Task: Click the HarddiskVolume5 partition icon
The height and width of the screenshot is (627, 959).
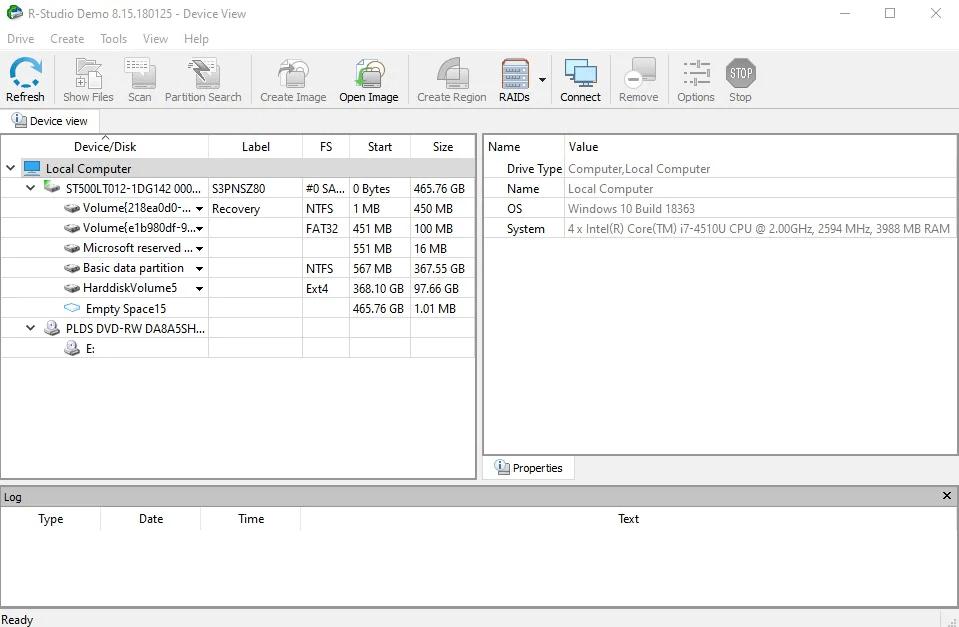Action: pos(72,288)
